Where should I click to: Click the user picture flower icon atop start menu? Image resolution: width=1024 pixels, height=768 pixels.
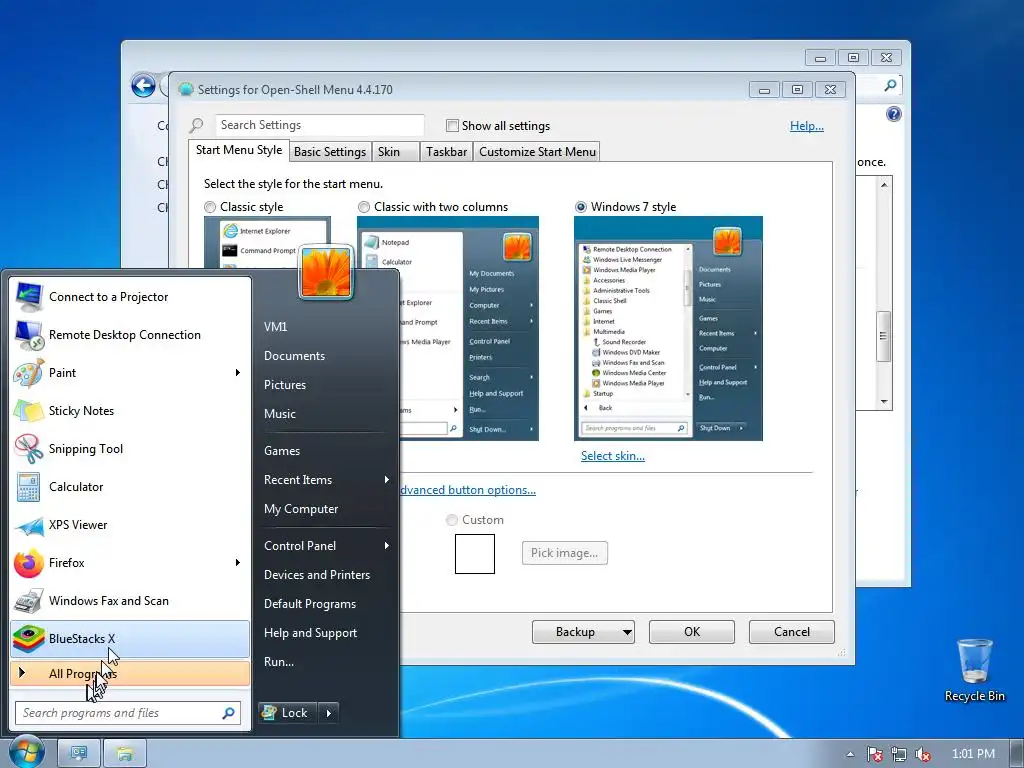click(x=326, y=272)
